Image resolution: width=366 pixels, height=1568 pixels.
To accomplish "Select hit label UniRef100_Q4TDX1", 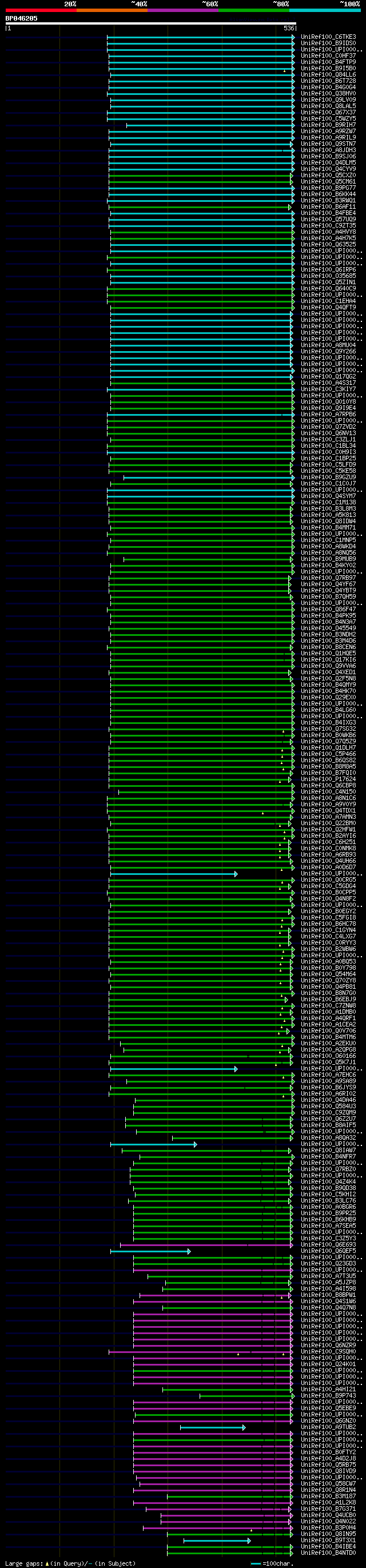I will [328, 811].
